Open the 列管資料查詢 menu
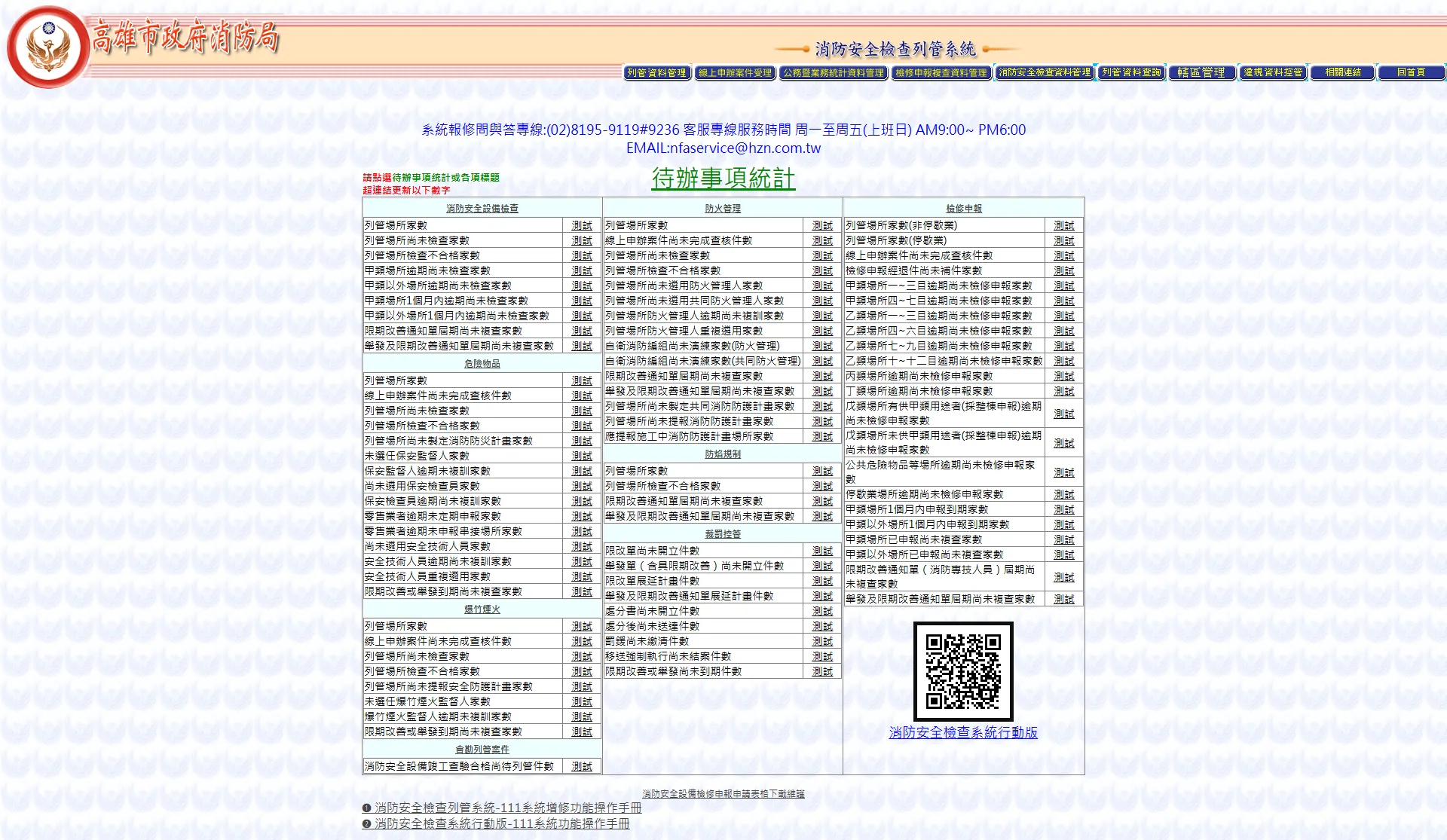Viewport: 1447px width, 840px height. (x=1131, y=72)
